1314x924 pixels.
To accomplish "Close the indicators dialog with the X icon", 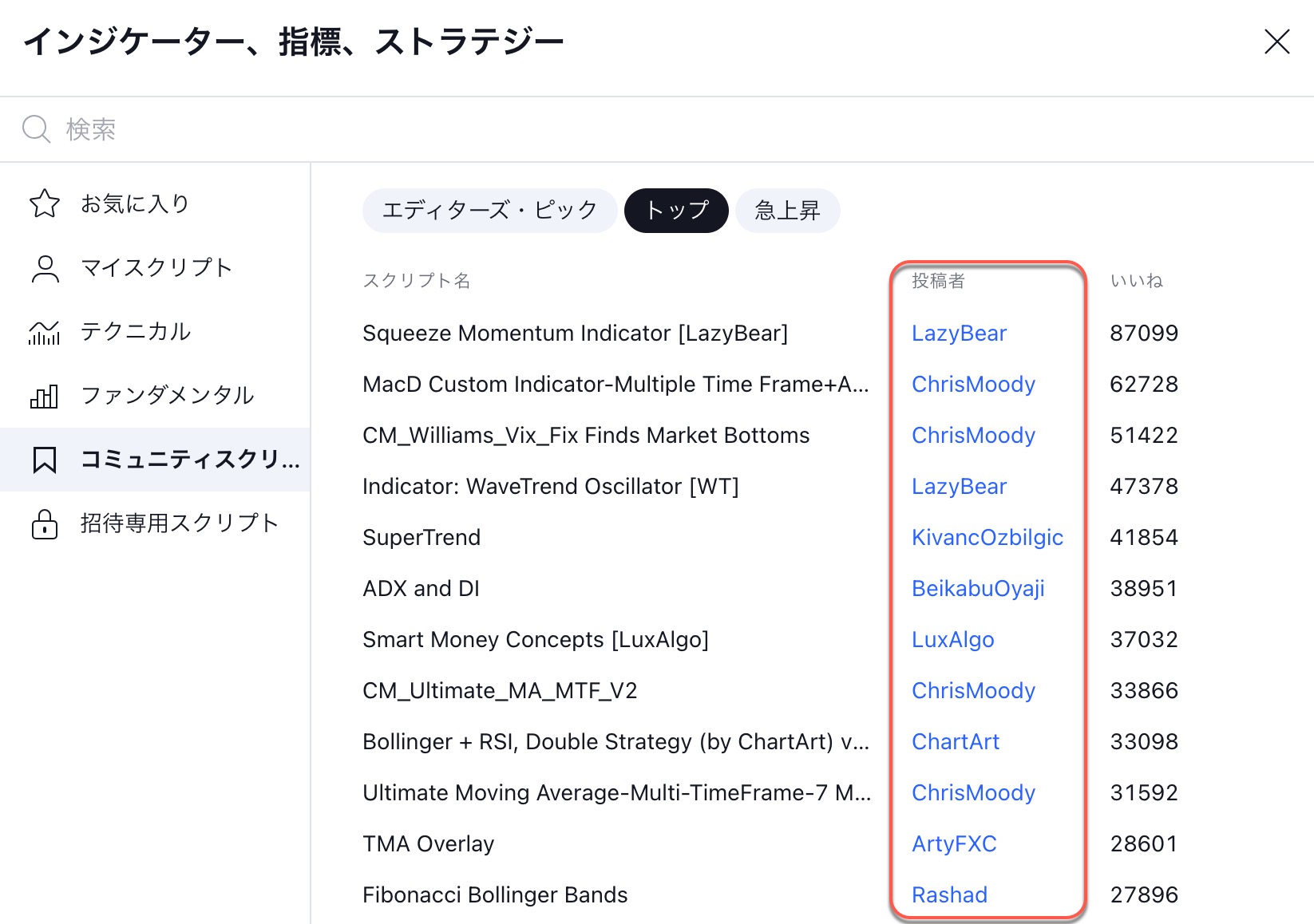I will 1277,41.
